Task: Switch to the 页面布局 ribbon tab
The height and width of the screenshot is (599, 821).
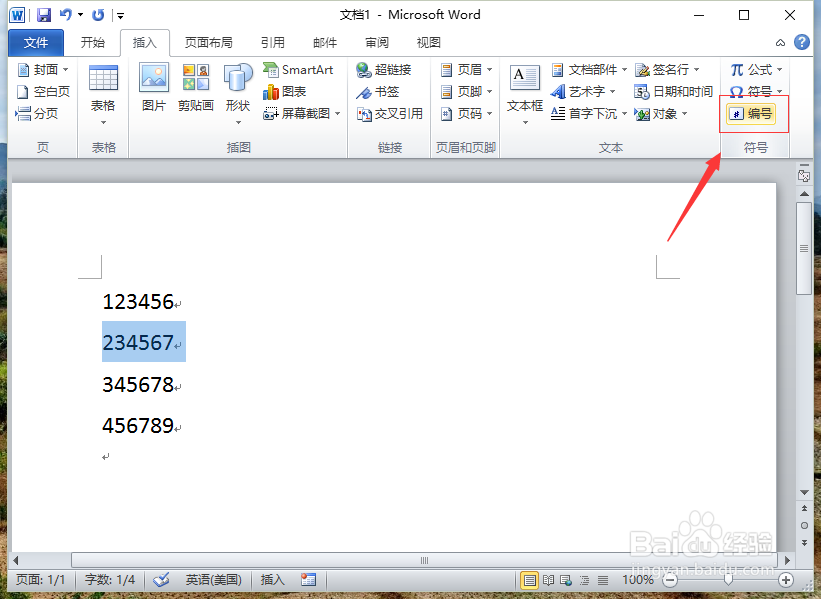Action: tap(209, 42)
